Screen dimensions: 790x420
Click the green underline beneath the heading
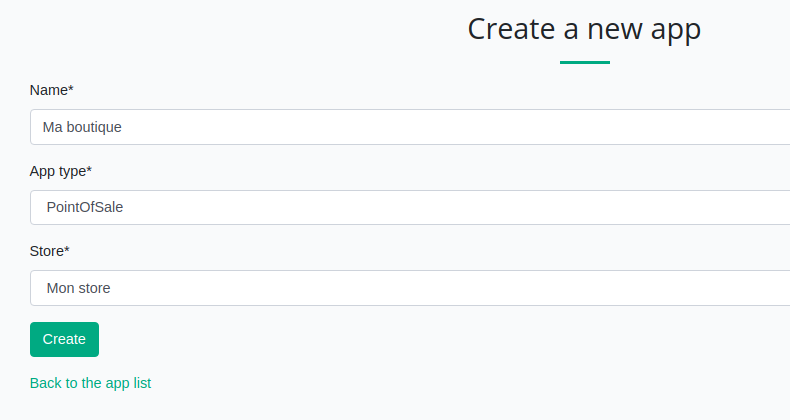tap(584, 62)
